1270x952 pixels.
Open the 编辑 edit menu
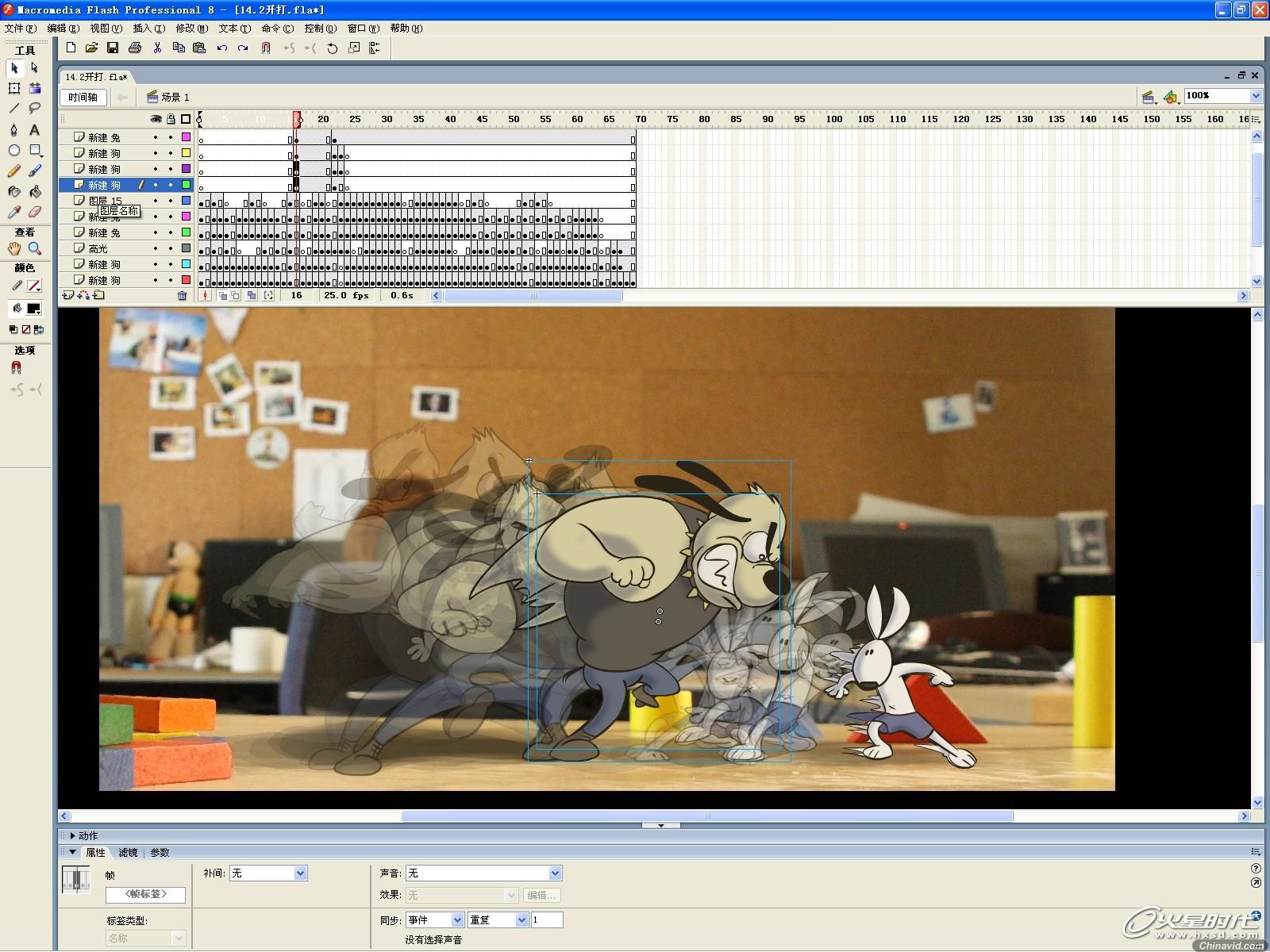coord(63,28)
